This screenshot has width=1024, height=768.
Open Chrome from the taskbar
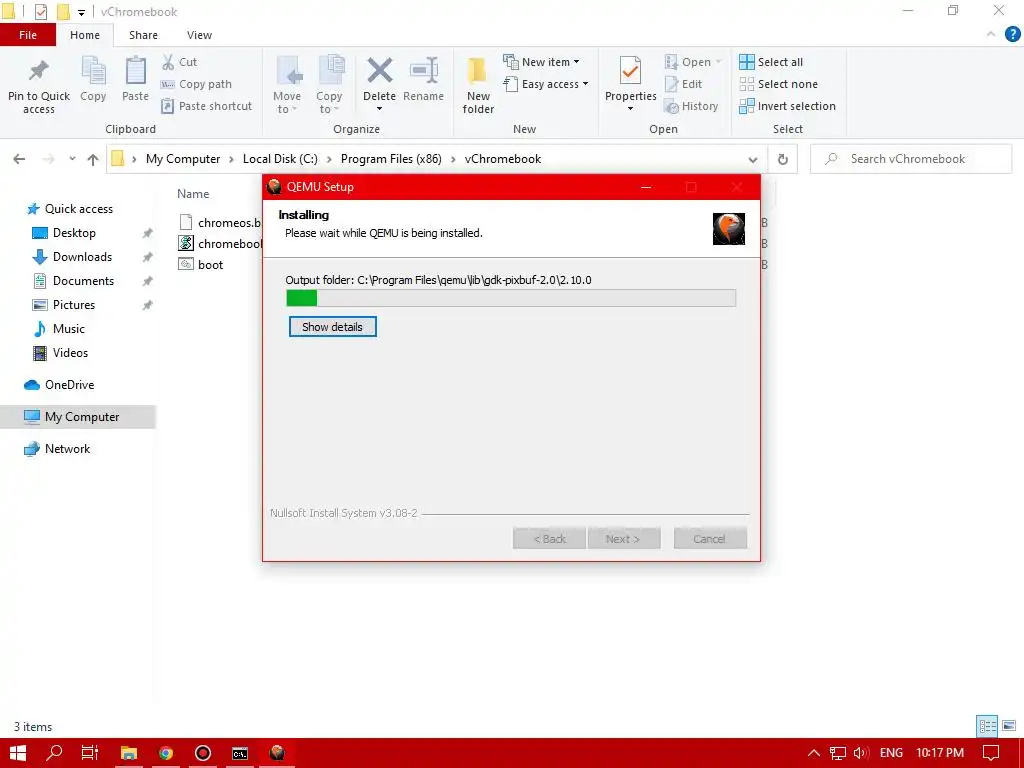coord(166,753)
